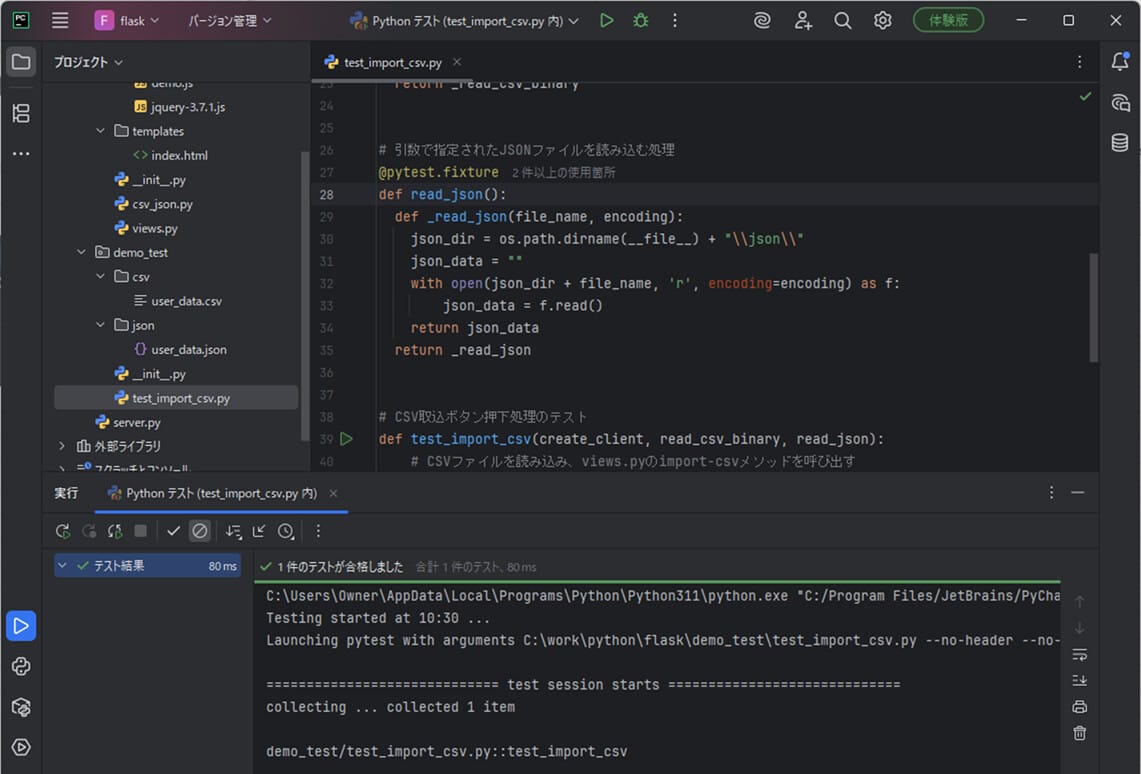
Task: Open the Database tool window
Action: (1120, 143)
